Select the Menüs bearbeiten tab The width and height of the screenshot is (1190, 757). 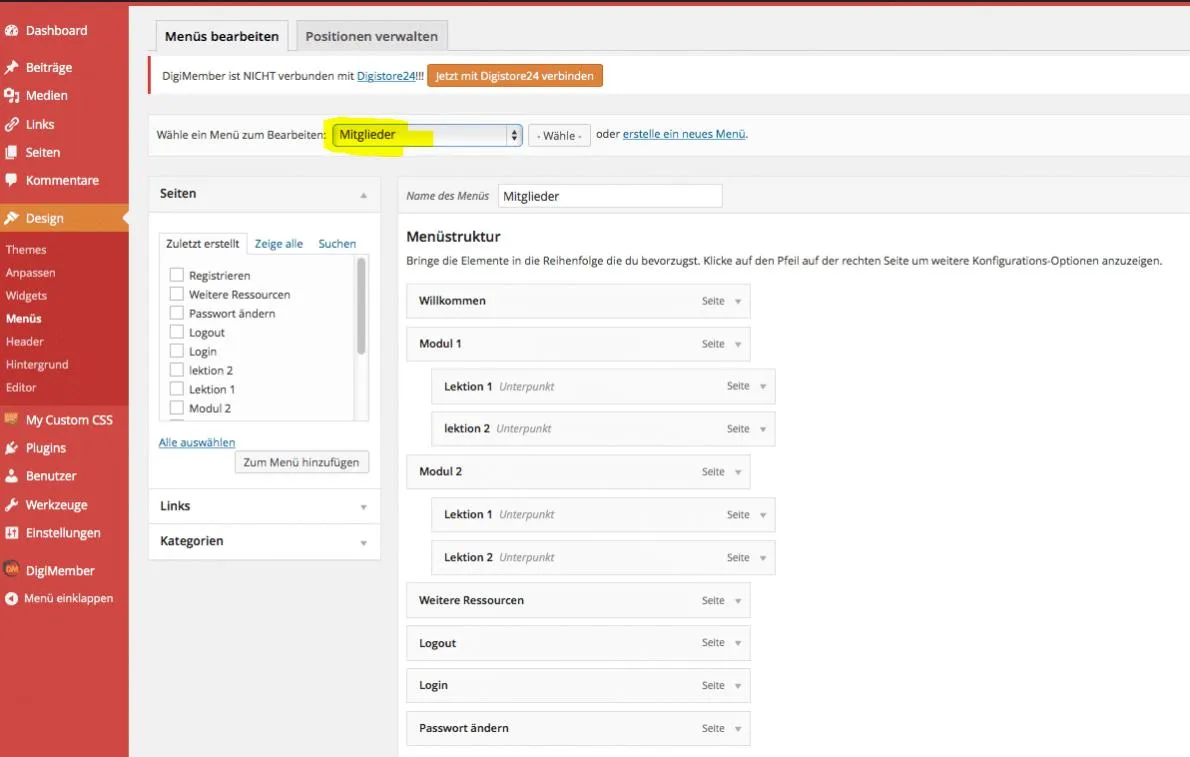pyautogui.click(x=222, y=36)
